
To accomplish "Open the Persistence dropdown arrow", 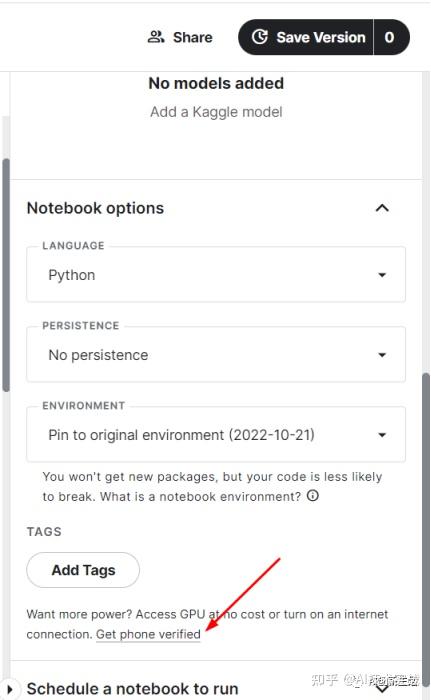I will [x=382, y=355].
